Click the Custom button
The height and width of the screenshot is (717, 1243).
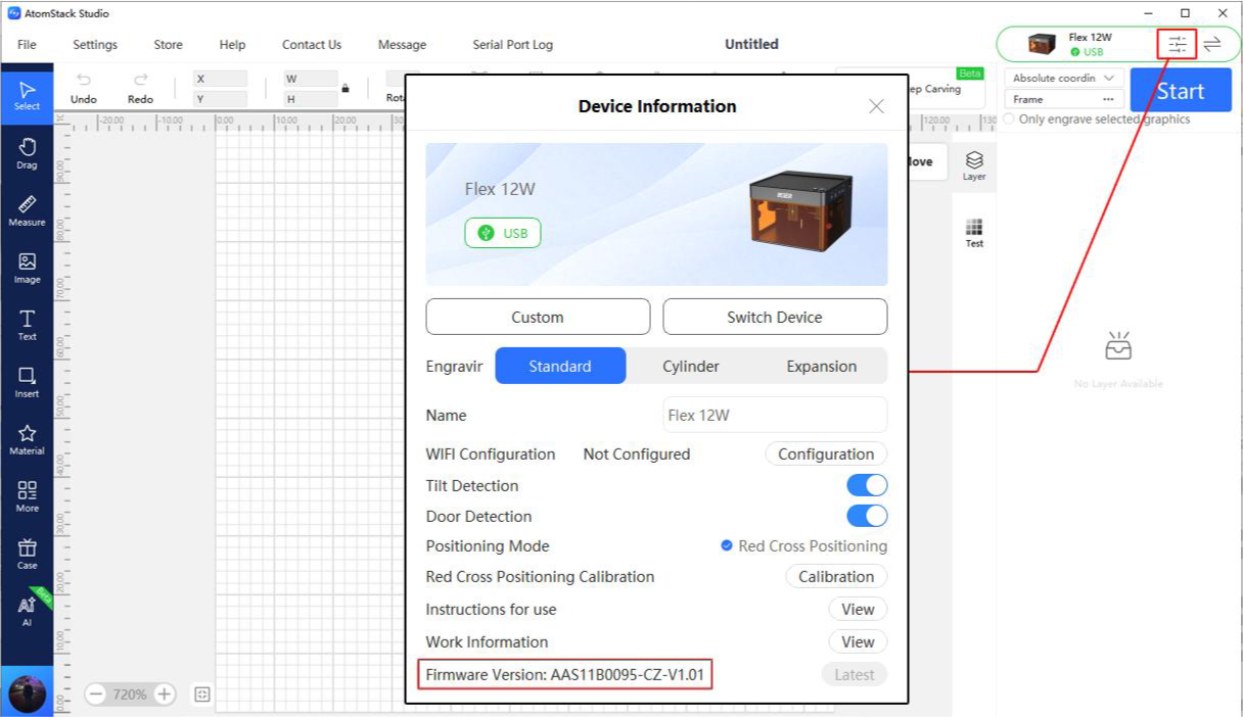[538, 317]
